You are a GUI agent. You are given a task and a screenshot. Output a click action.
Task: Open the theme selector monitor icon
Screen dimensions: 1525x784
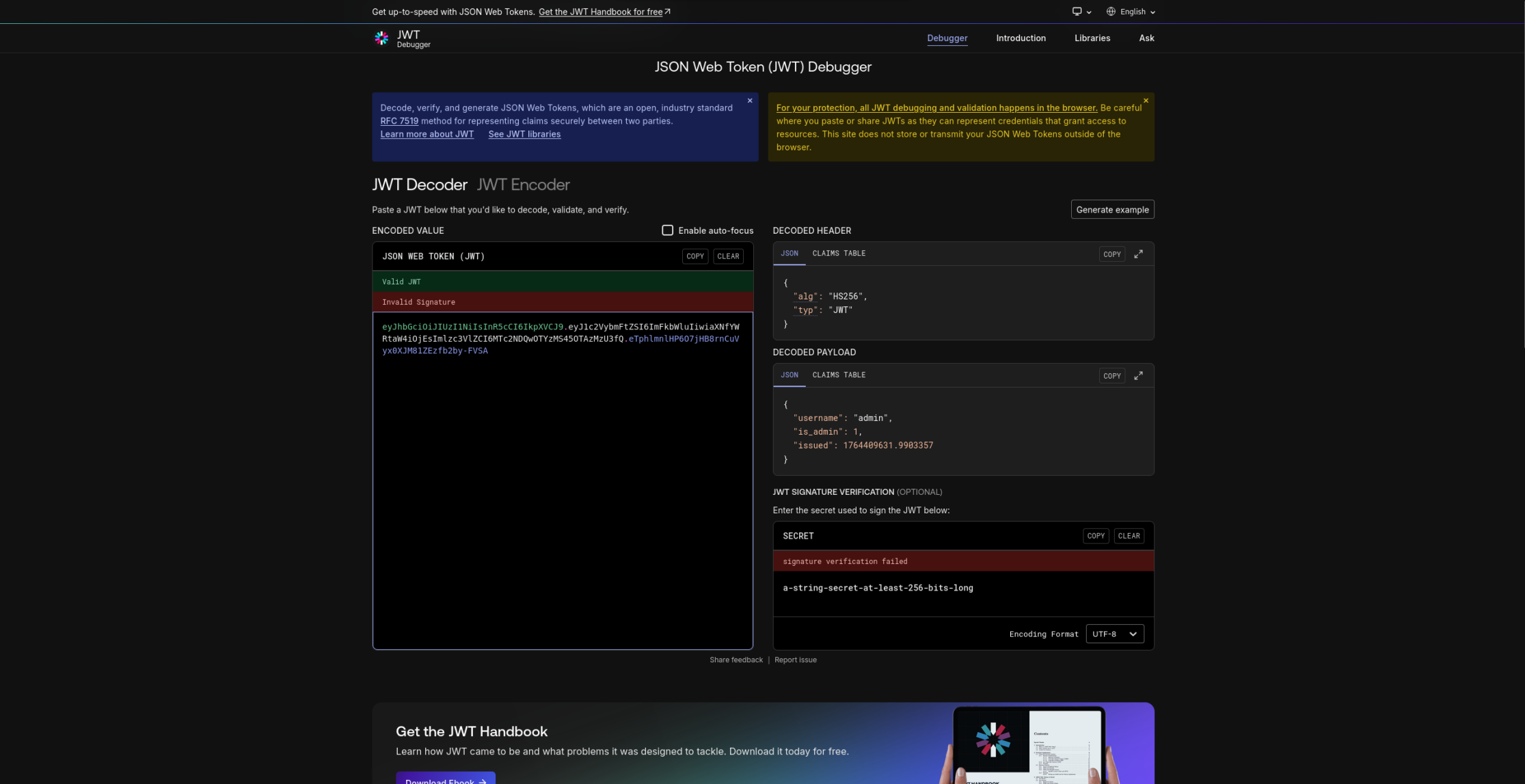click(x=1077, y=12)
